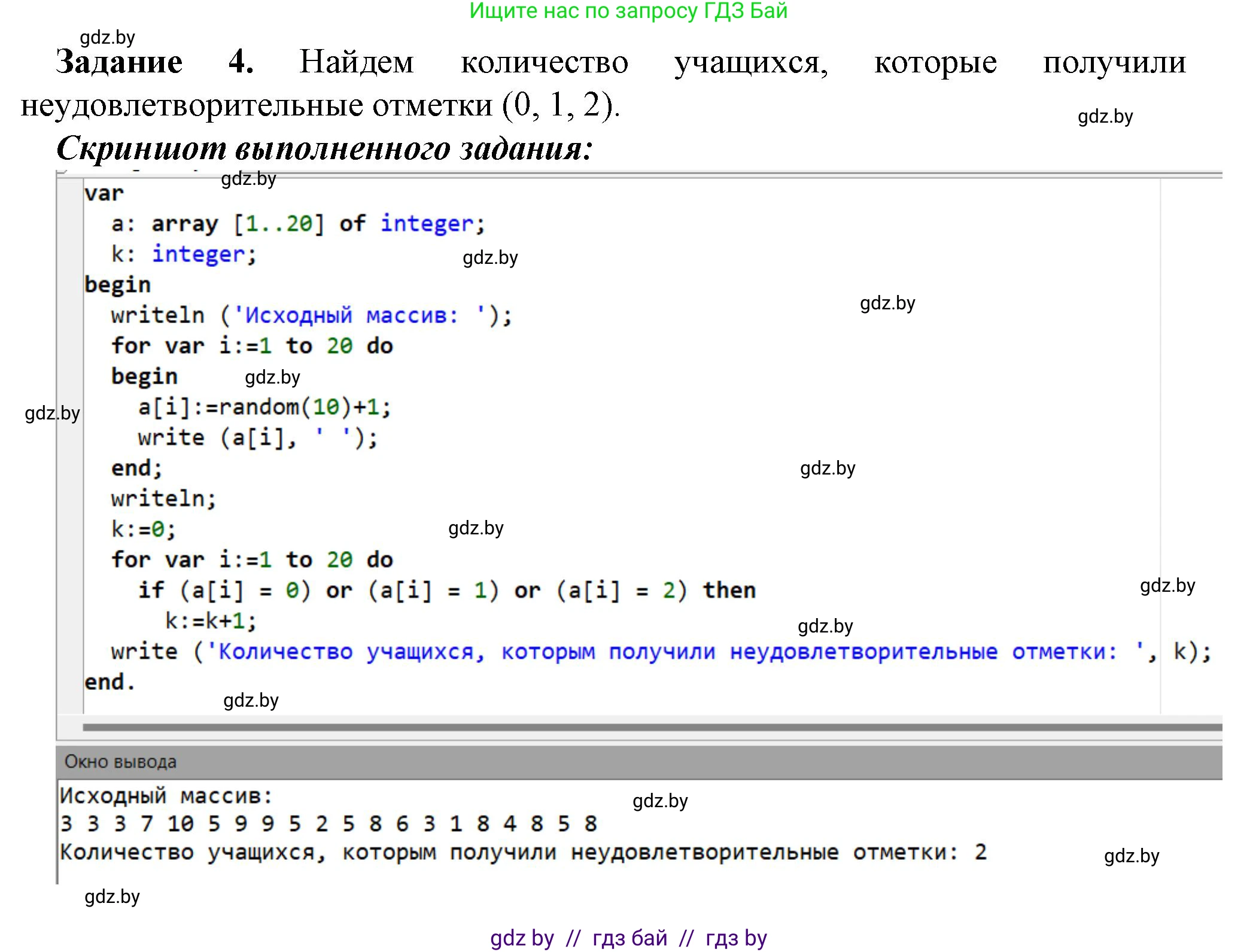Click the line "a[i]:=random(10)+1;"
1259x952 pixels.
click(263, 406)
